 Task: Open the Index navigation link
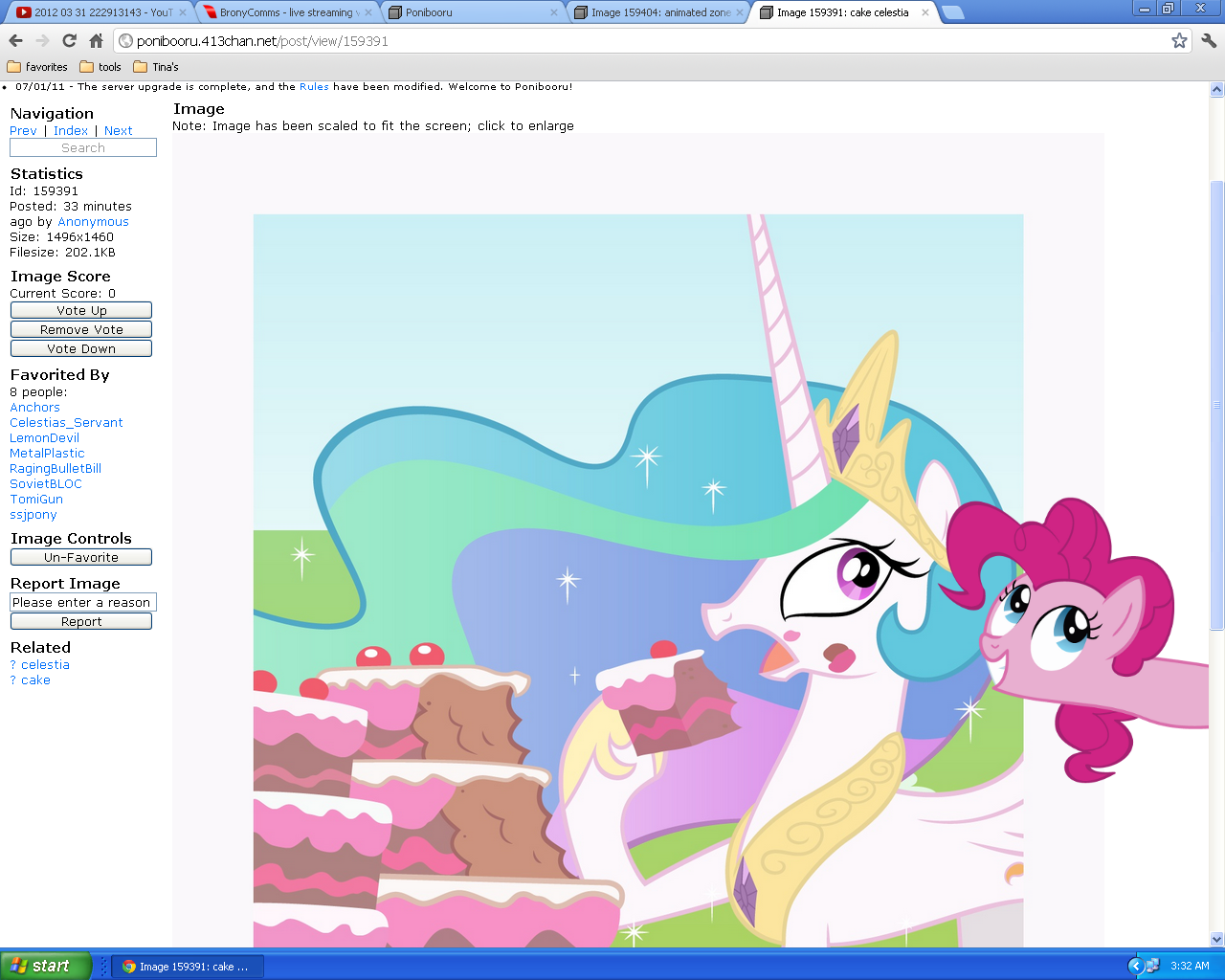click(71, 131)
